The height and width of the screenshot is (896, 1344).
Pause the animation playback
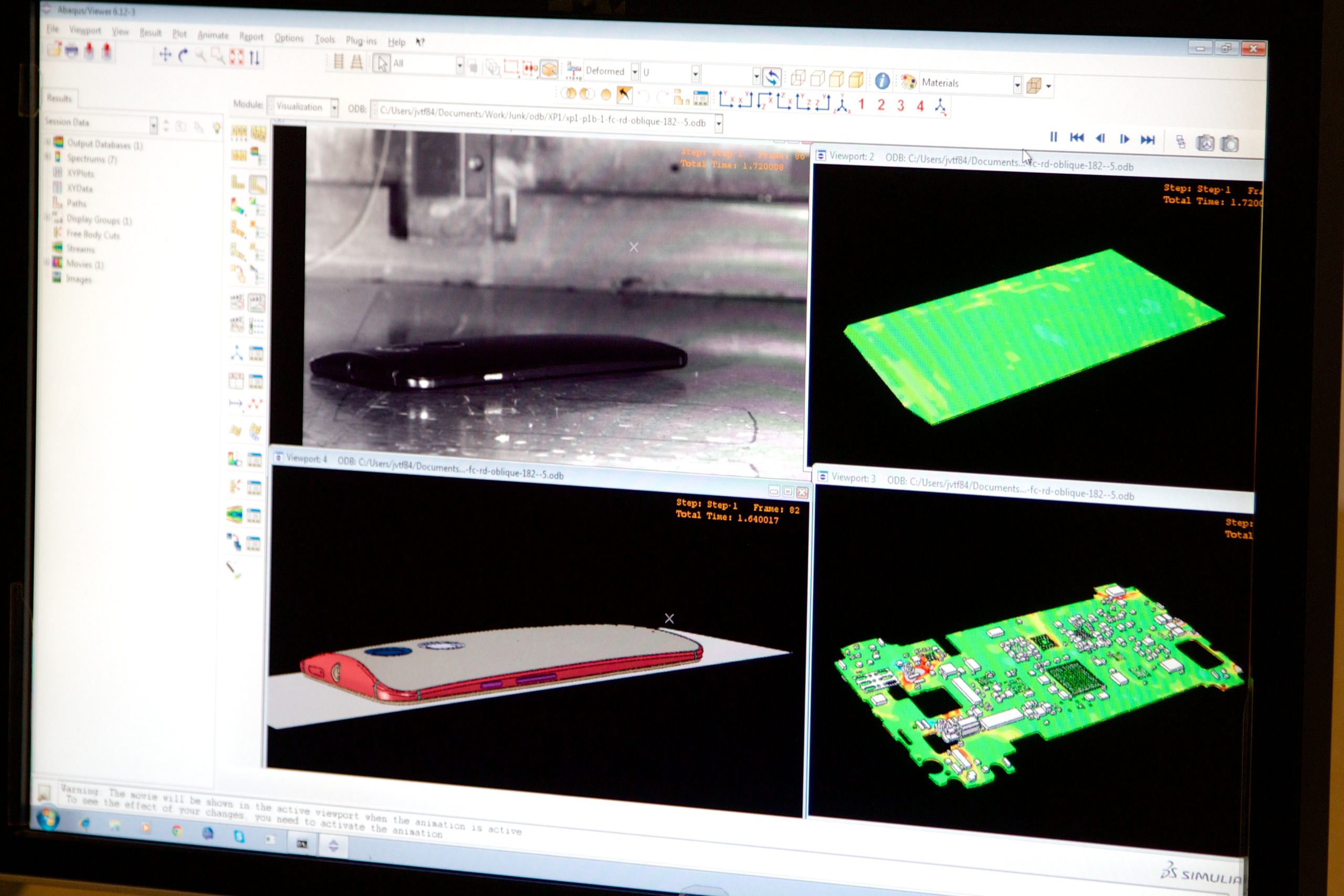tap(1054, 137)
